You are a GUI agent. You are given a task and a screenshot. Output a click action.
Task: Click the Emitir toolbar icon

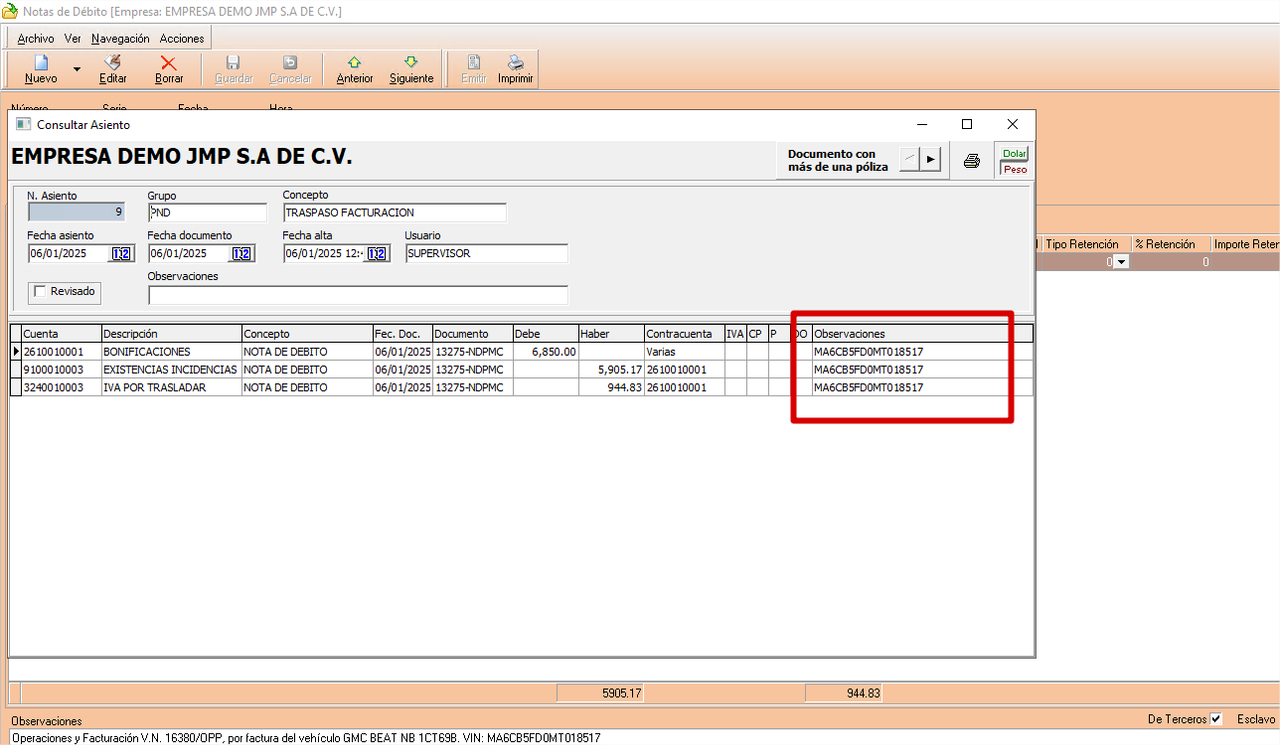[474, 62]
